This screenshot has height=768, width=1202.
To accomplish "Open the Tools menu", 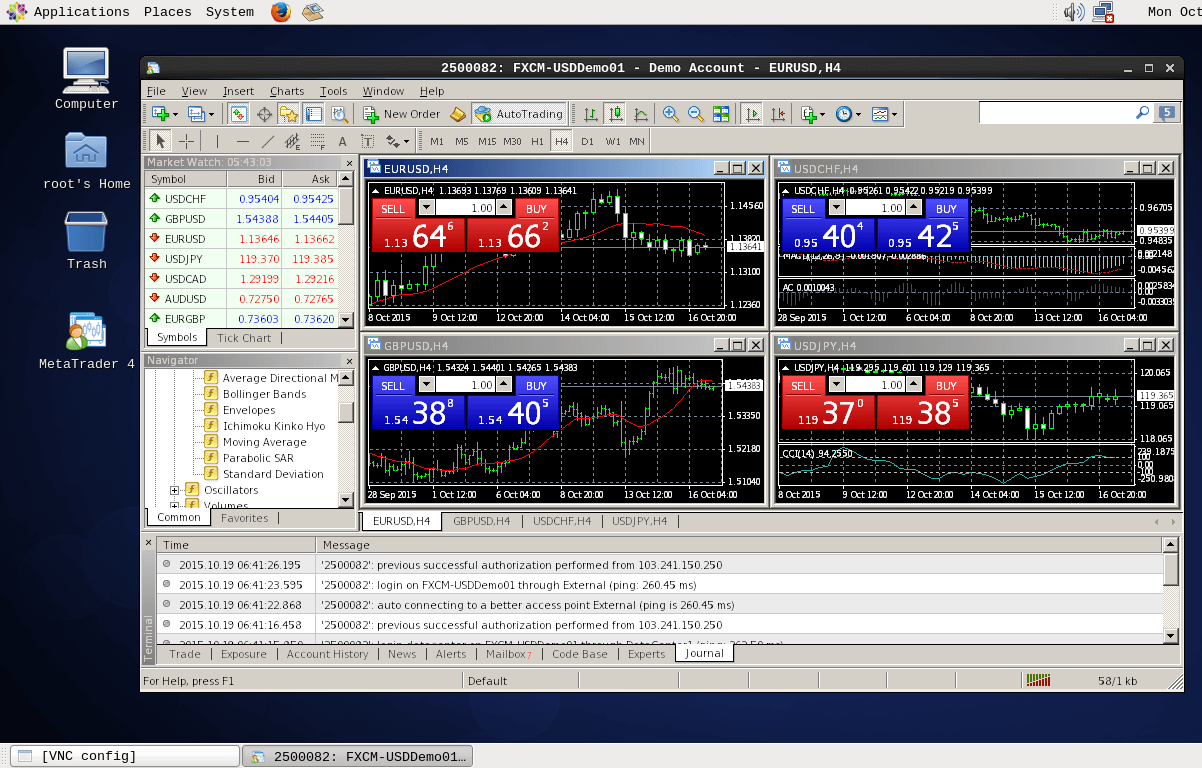I will click(x=333, y=91).
